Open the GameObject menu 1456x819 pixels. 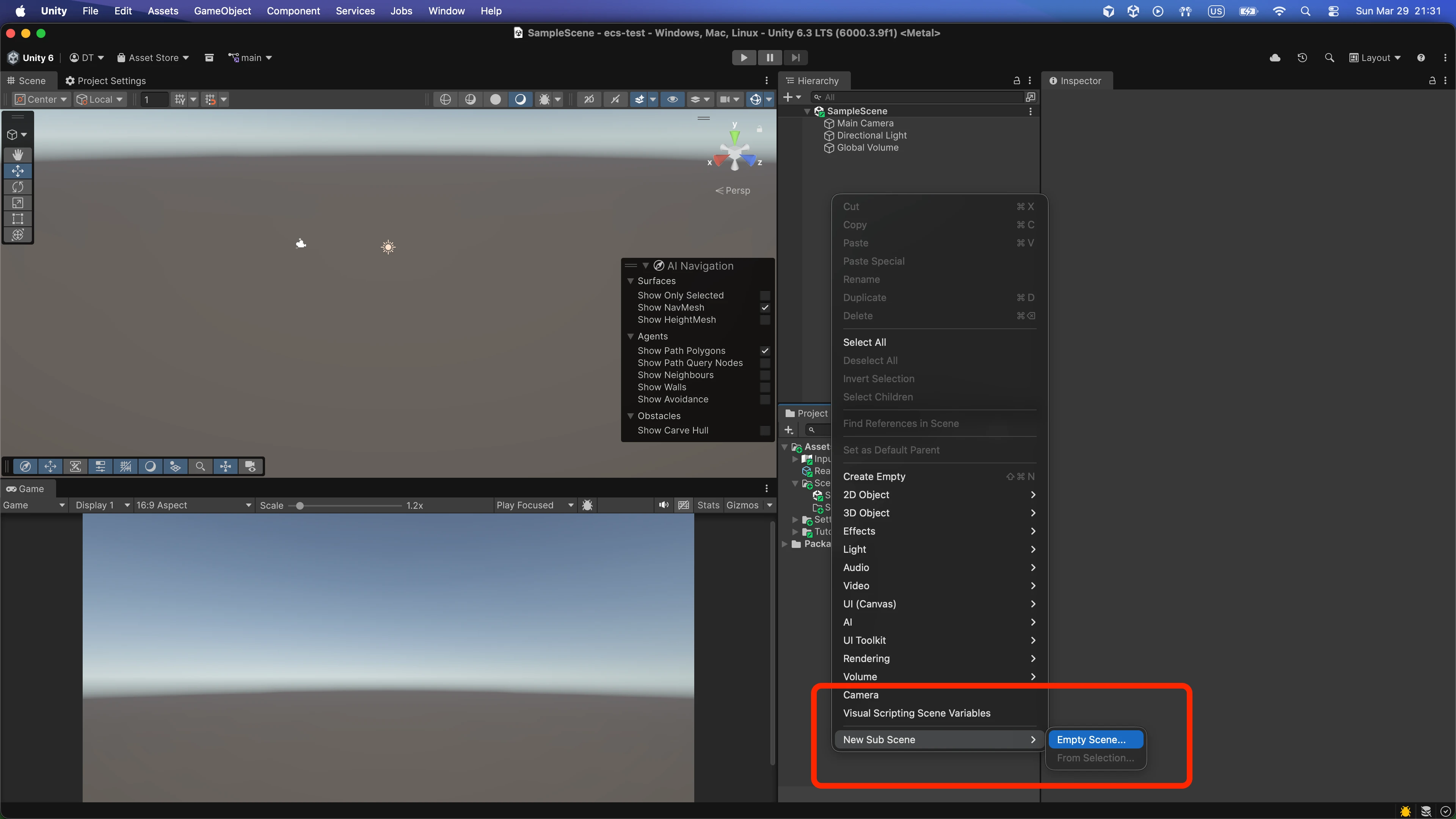coord(222,11)
